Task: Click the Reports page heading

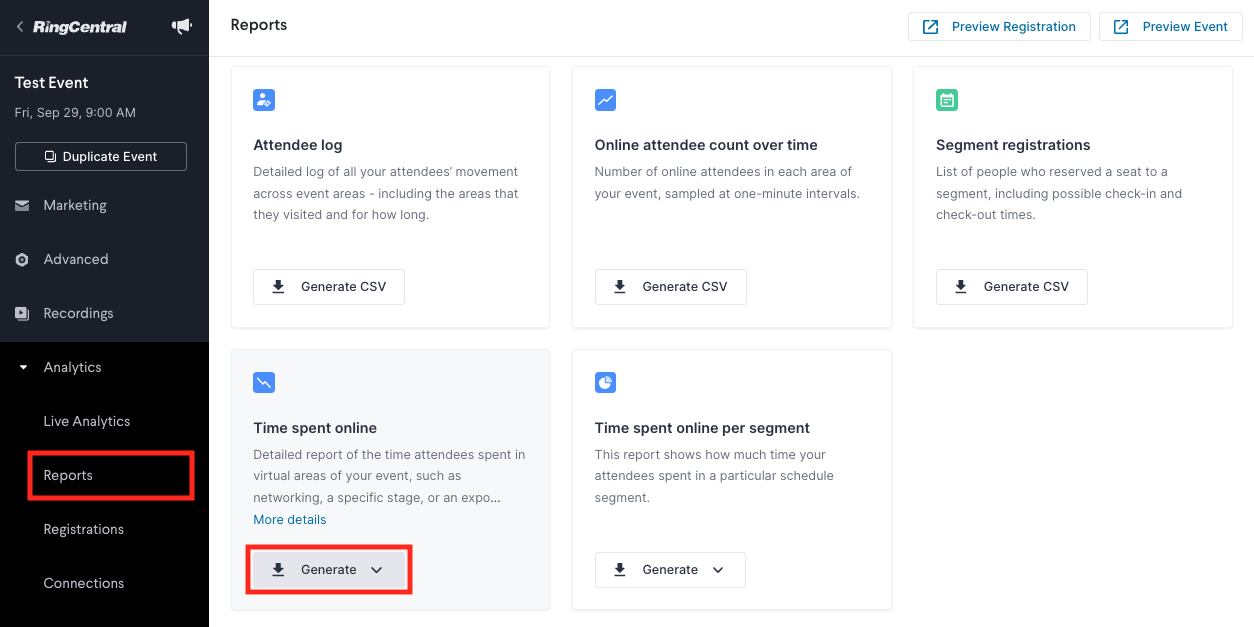Action: pyautogui.click(x=259, y=25)
